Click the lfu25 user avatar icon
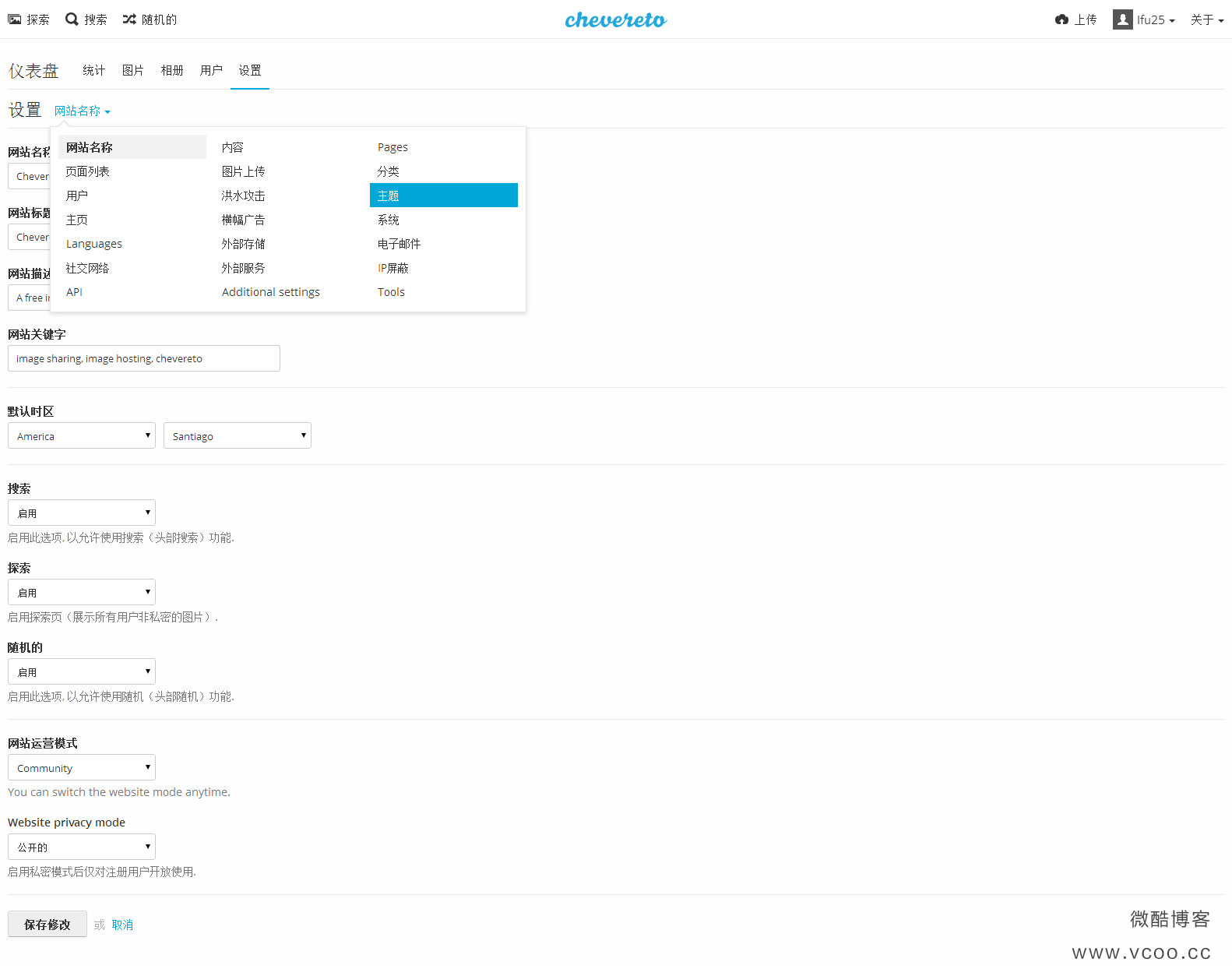 [1122, 19]
